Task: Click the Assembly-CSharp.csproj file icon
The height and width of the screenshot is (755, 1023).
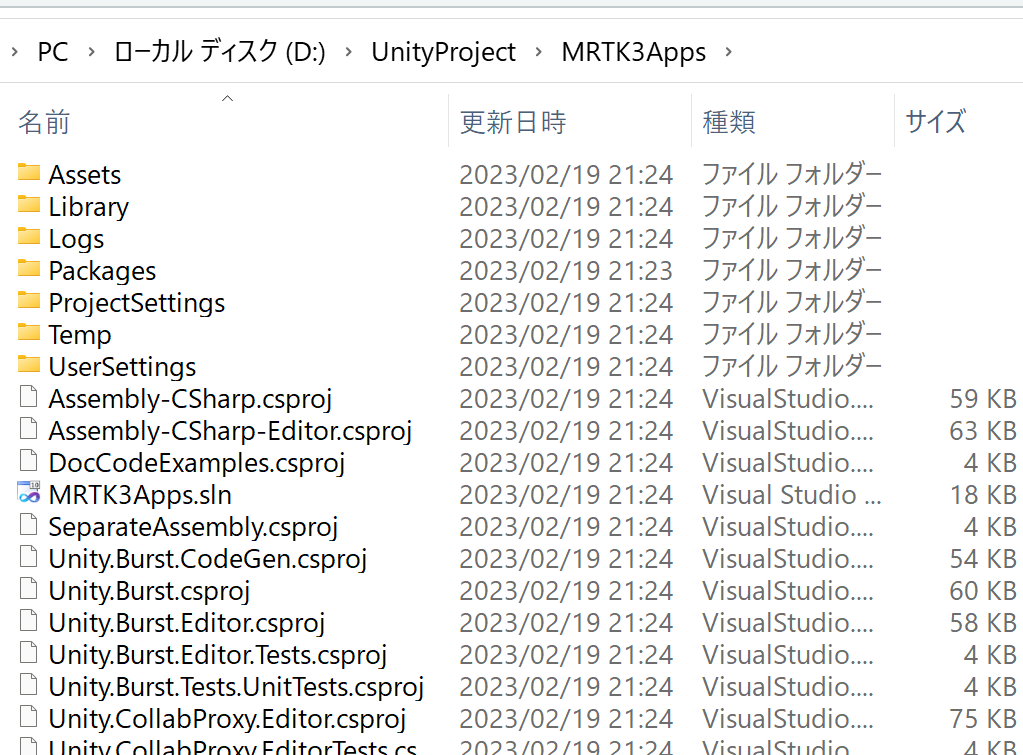Action: pos(29,397)
